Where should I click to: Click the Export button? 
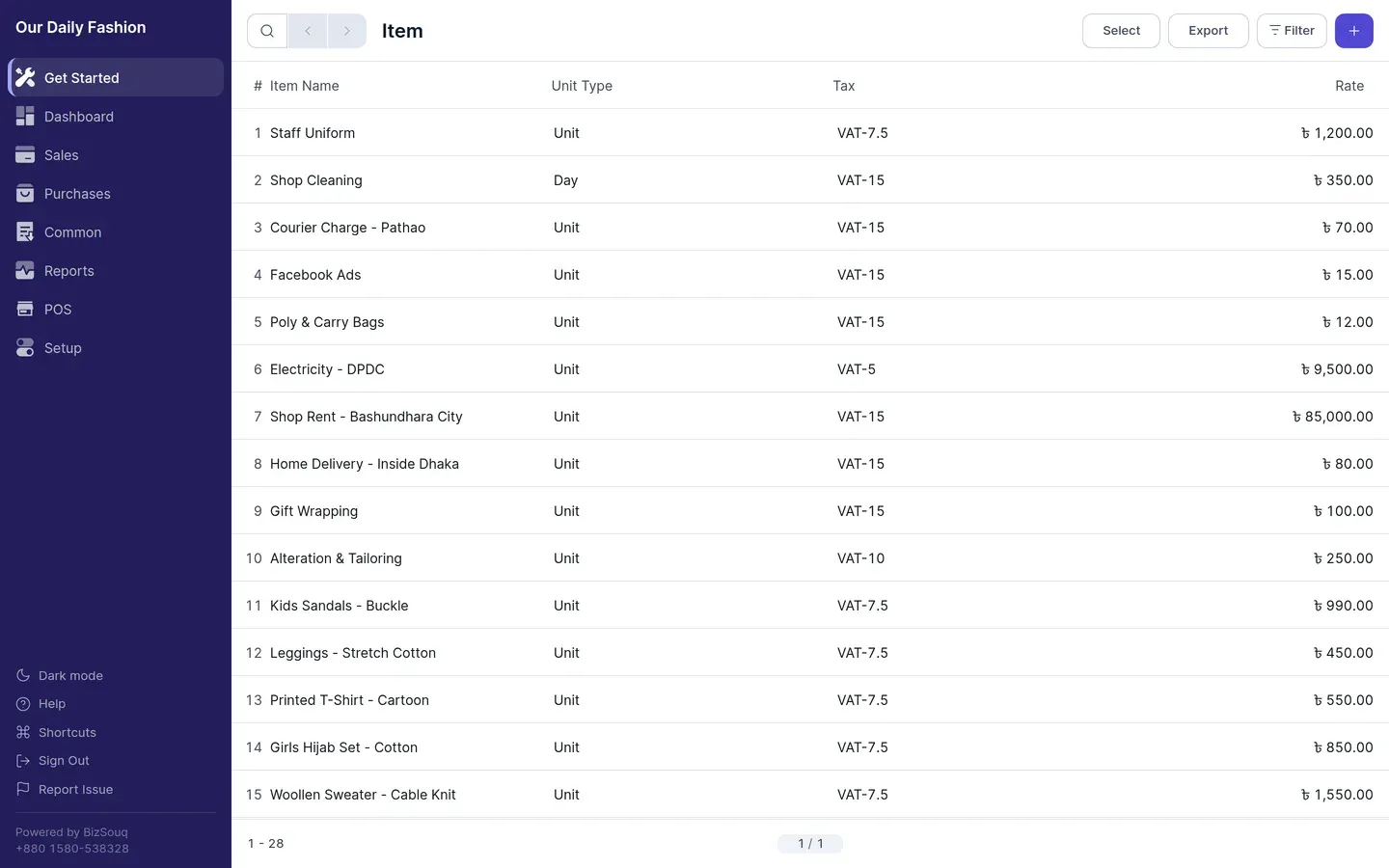pos(1209,31)
